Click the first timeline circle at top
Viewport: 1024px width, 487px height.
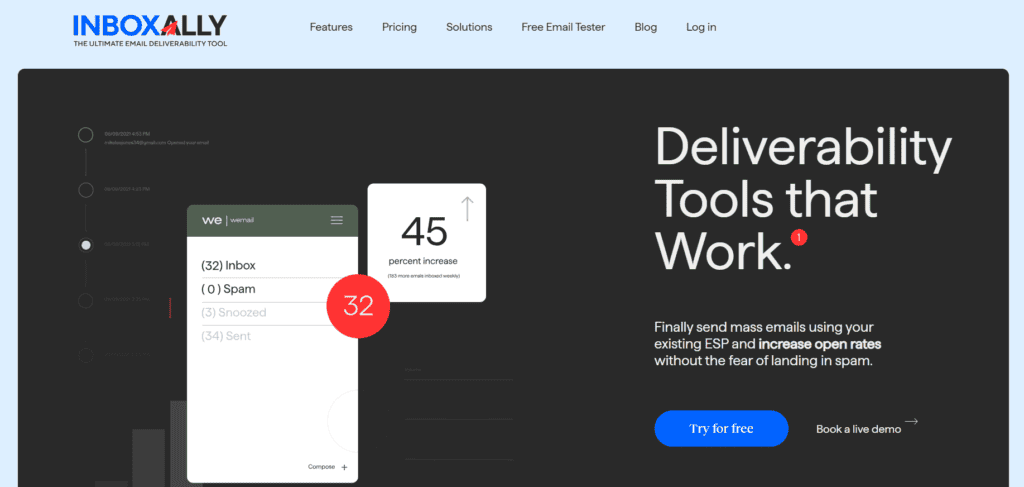pyautogui.click(x=86, y=135)
